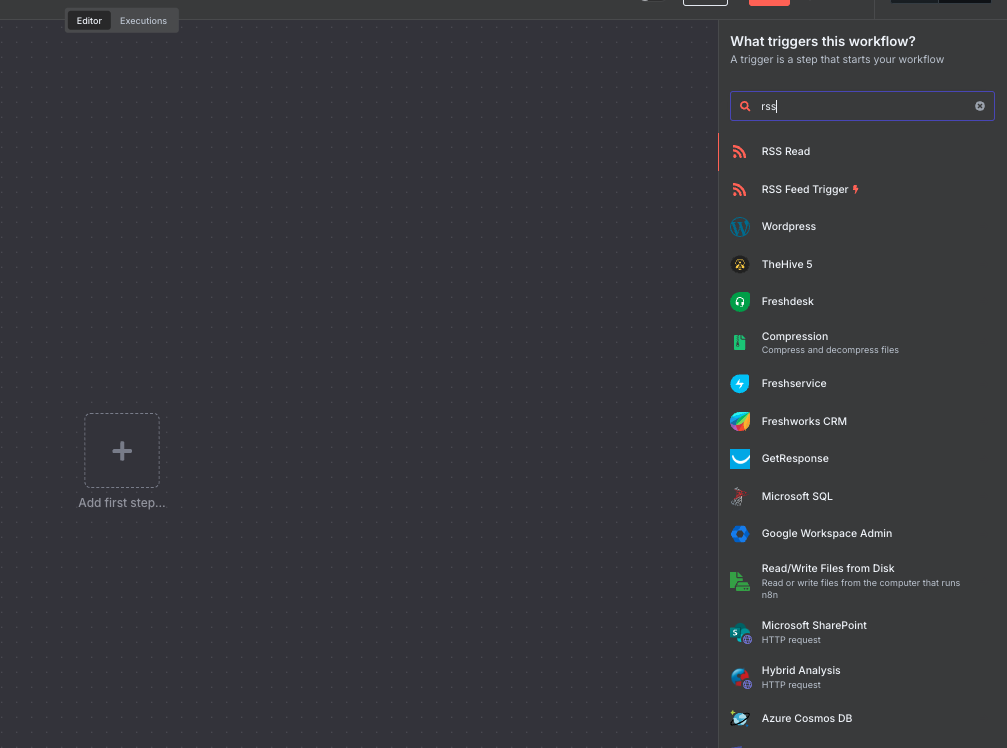Choose the TheHive 5 label
This screenshot has height=748, width=1007.
click(x=787, y=265)
